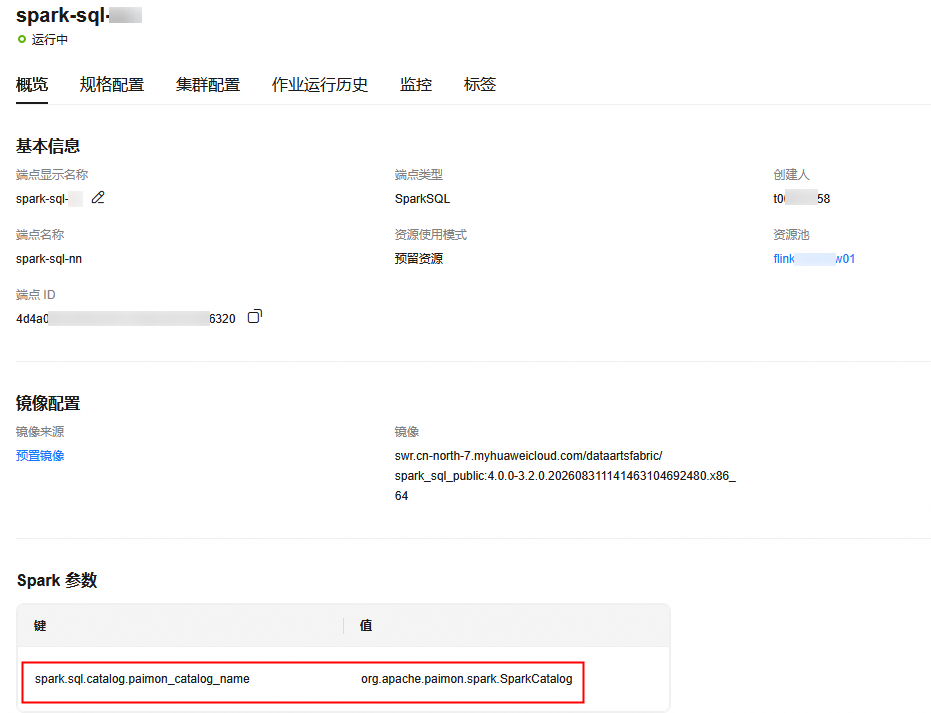Click the 端点 ID label

[x=36, y=294]
